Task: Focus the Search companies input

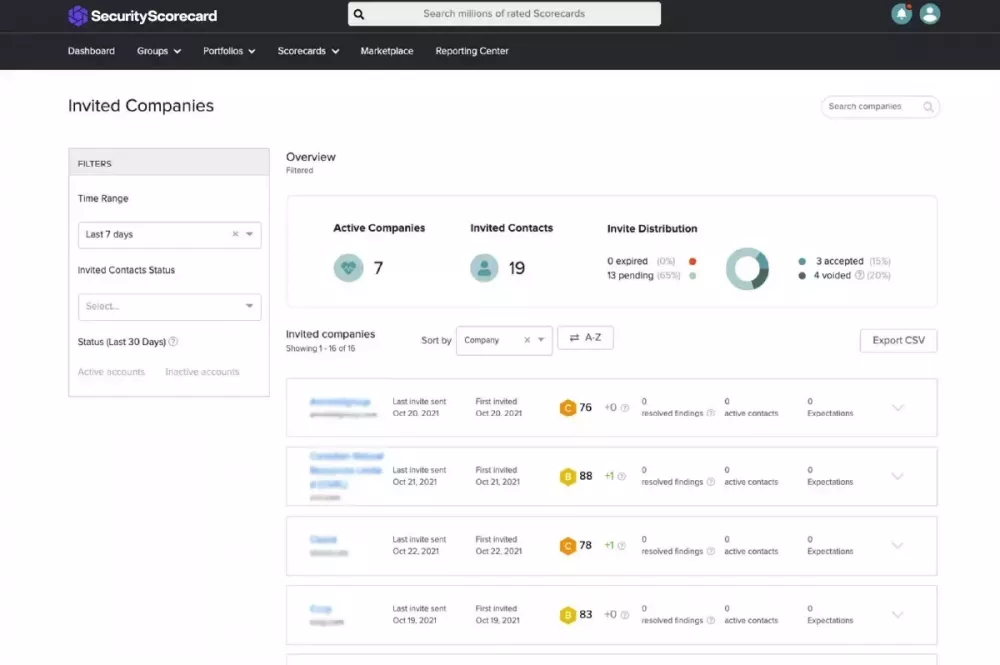Action: [879, 106]
